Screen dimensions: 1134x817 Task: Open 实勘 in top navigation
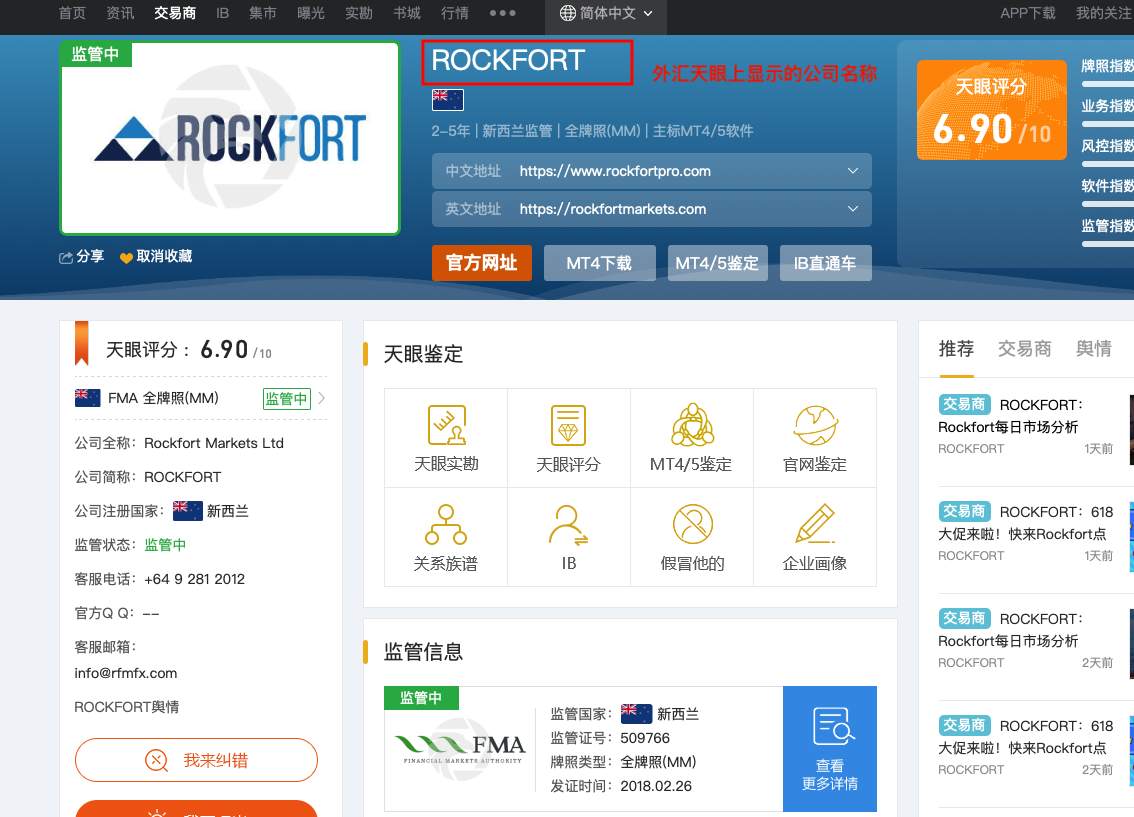(359, 13)
